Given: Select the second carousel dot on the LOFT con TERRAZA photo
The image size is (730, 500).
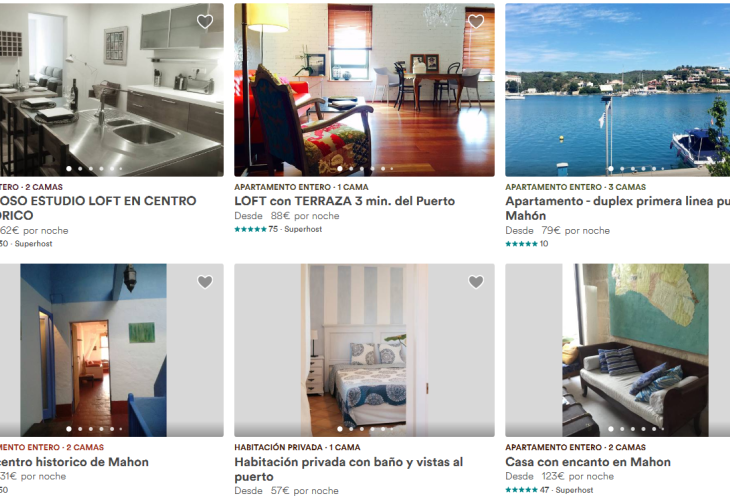Looking at the screenshot, I should [351, 169].
